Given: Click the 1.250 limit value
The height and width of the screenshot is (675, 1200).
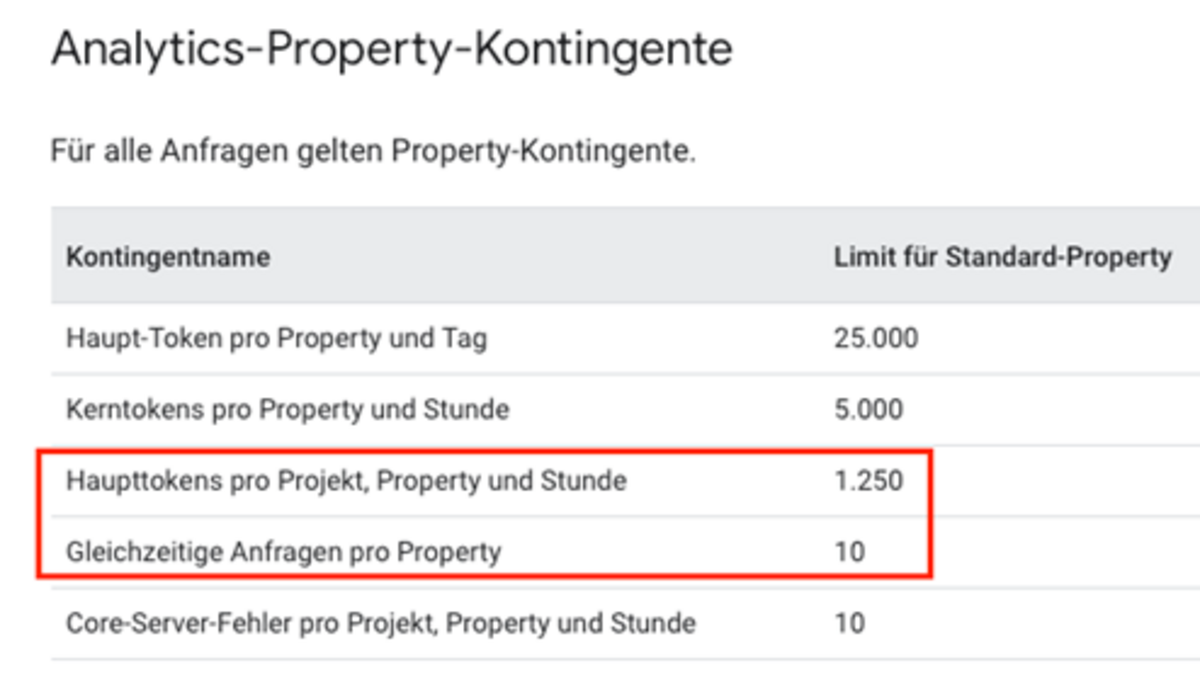Looking at the screenshot, I should coord(868,481).
